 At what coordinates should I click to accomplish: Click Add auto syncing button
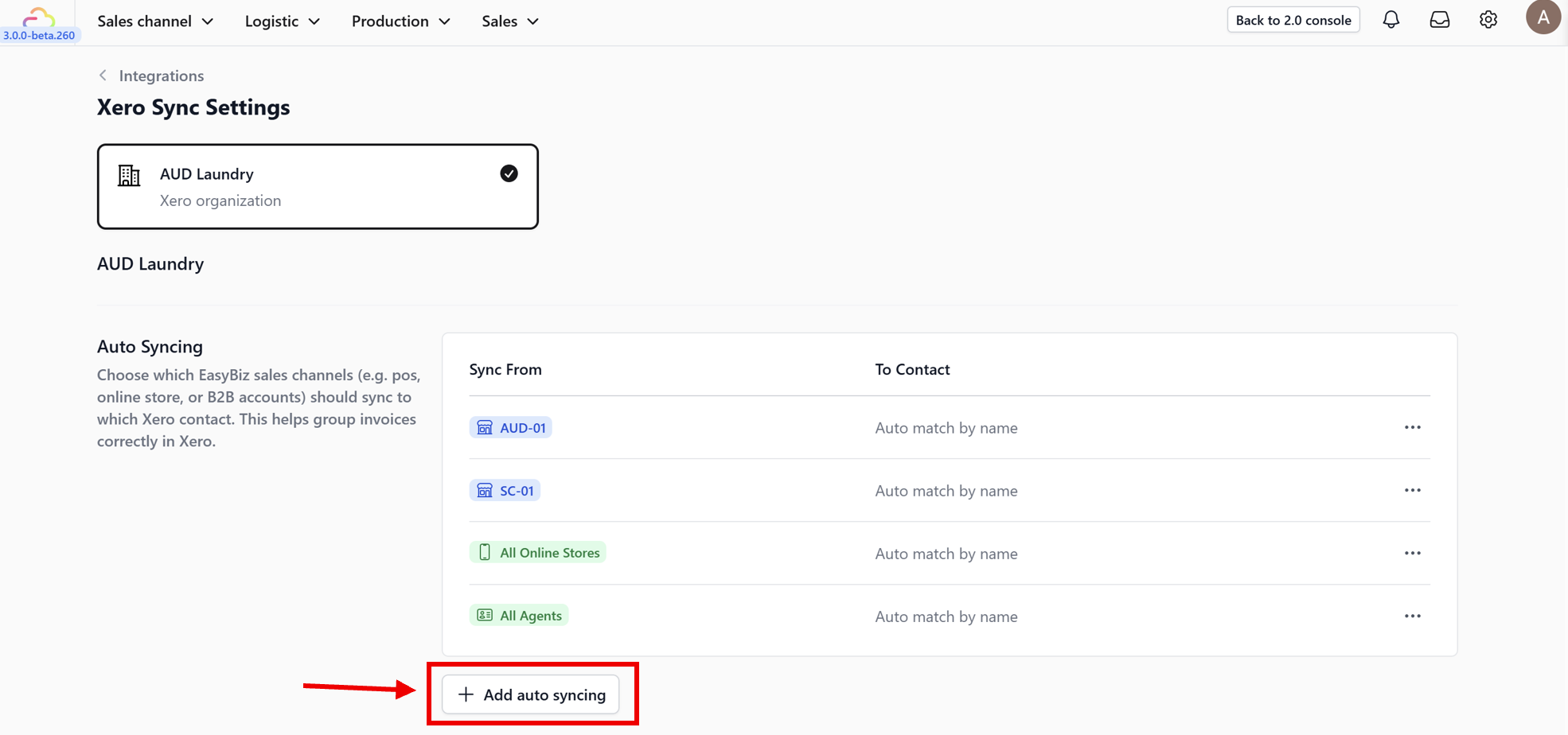point(531,694)
